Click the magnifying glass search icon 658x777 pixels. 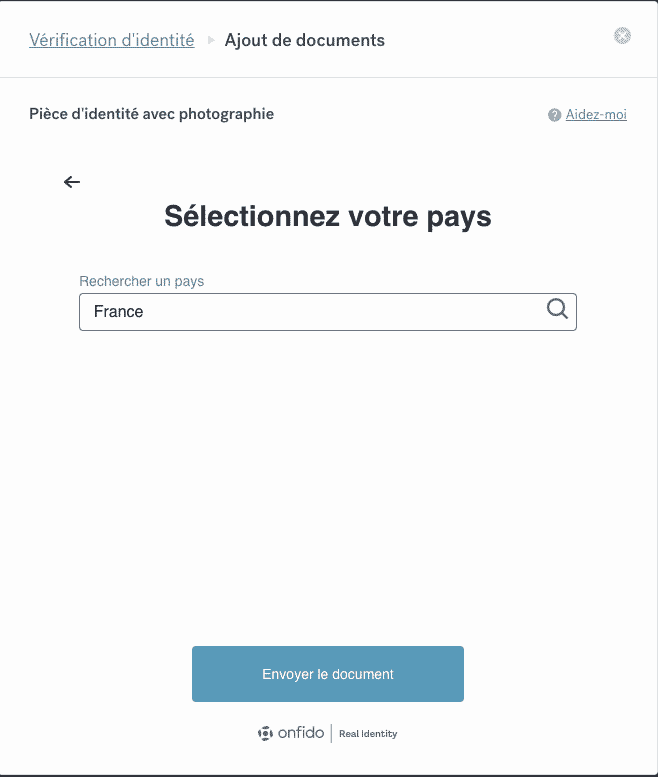[557, 309]
